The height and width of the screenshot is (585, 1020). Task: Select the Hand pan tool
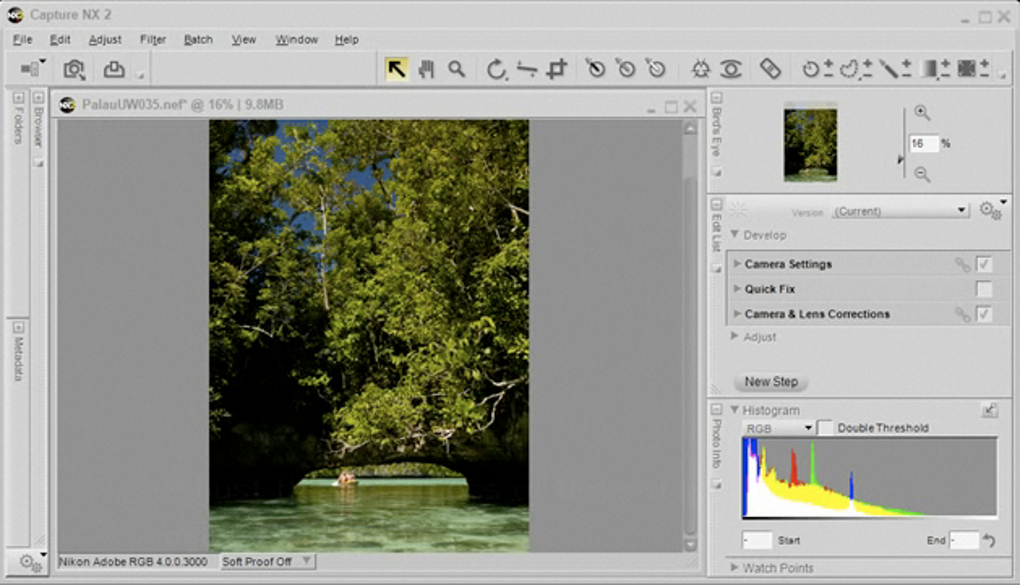click(x=427, y=69)
